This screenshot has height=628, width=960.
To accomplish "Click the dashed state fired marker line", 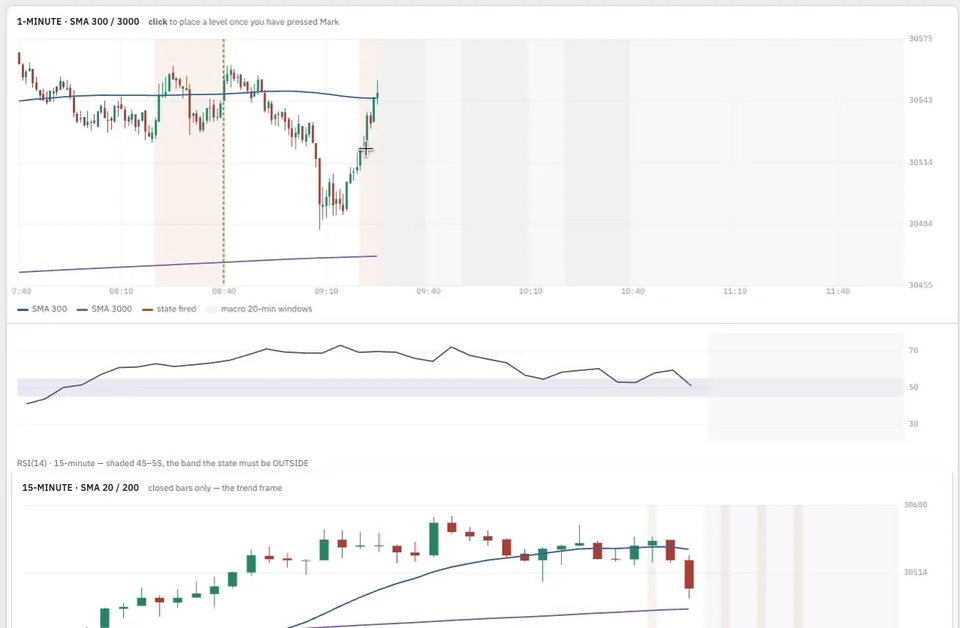I will coord(223,162).
